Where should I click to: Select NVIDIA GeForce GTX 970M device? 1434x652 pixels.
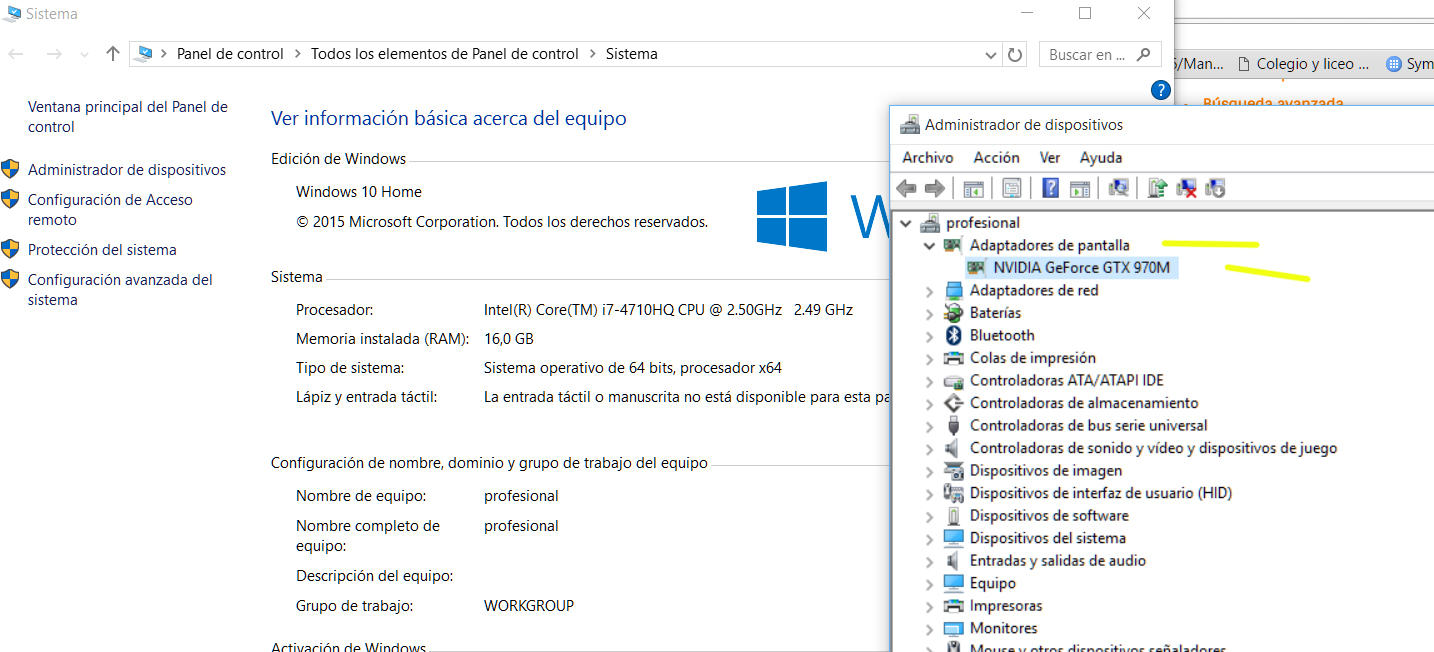click(x=1081, y=268)
